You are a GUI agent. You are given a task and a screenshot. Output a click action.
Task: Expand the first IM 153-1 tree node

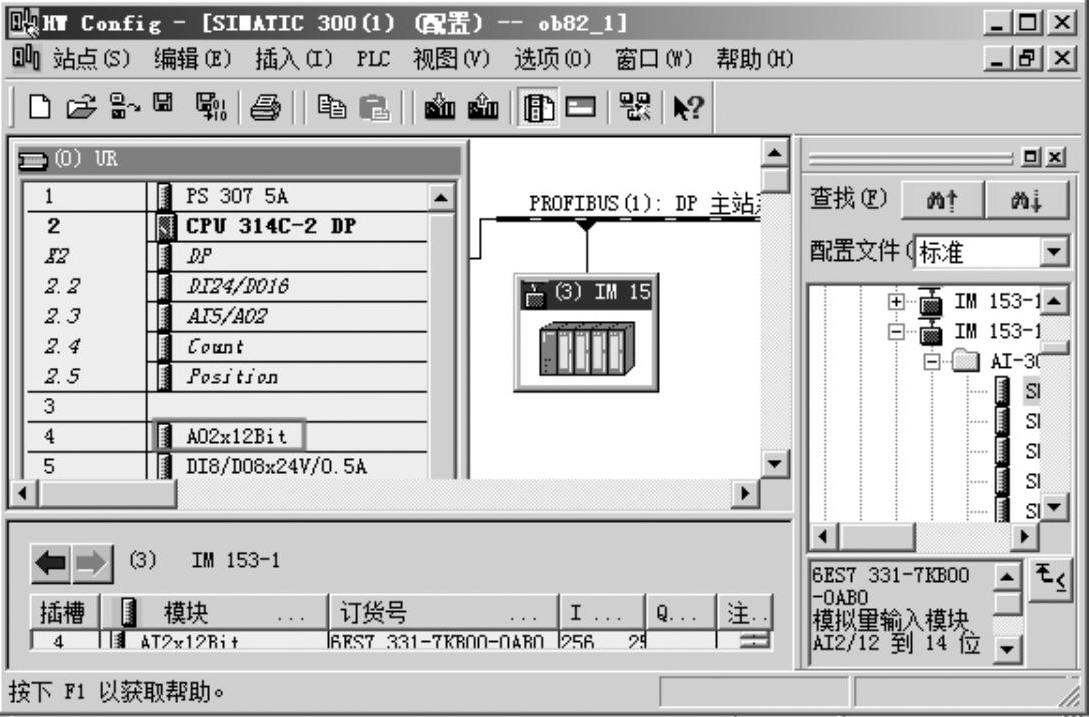tap(896, 302)
